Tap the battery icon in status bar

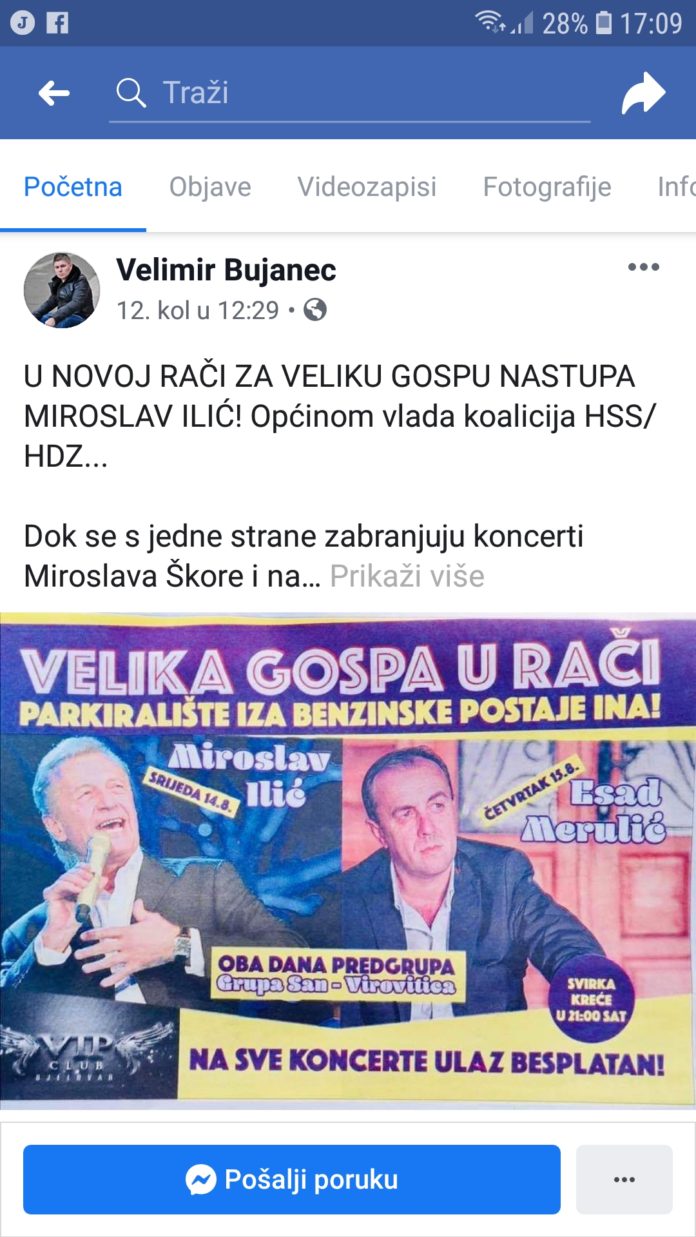click(603, 22)
